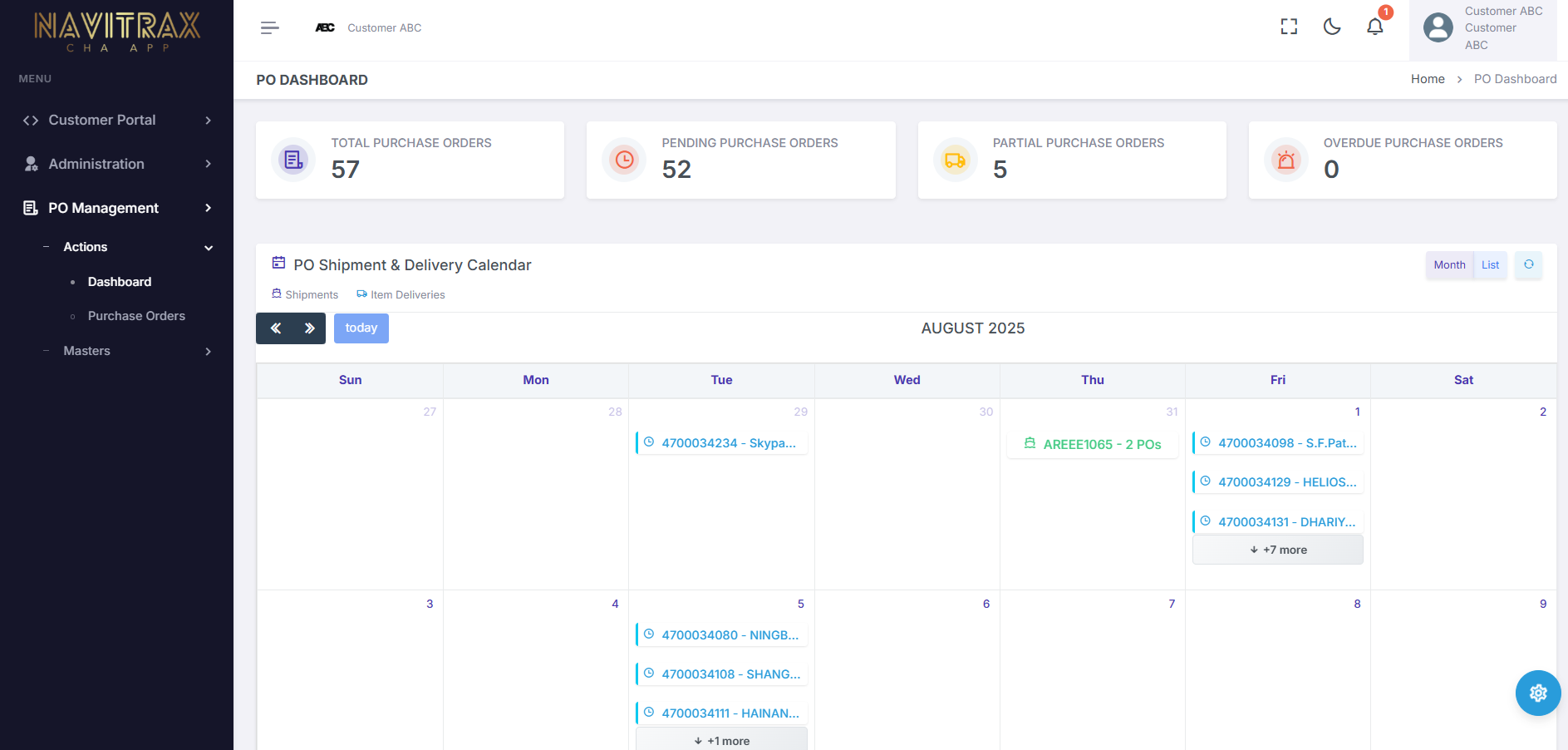Switch the calendar to List view

point(1490,265)
